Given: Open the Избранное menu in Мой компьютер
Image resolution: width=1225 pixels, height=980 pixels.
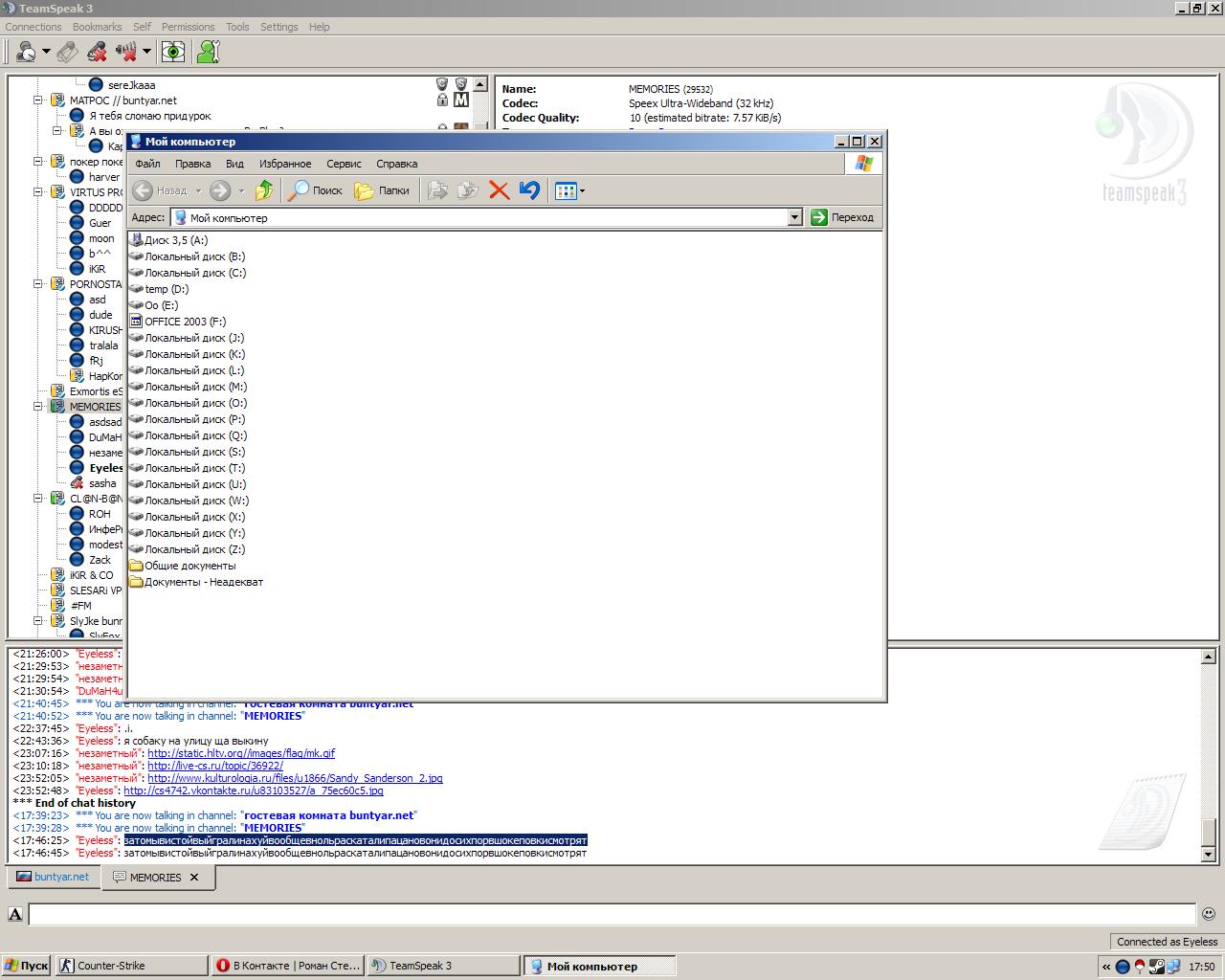Looking at the screenshot, I should coord(285,164).
